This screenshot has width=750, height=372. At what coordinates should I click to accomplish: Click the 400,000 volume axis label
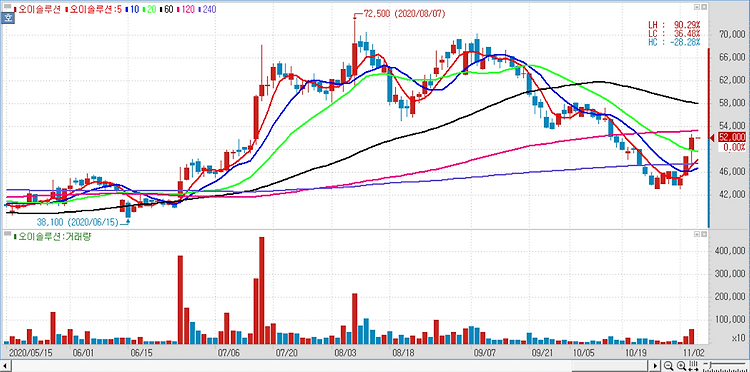point(729,251)
